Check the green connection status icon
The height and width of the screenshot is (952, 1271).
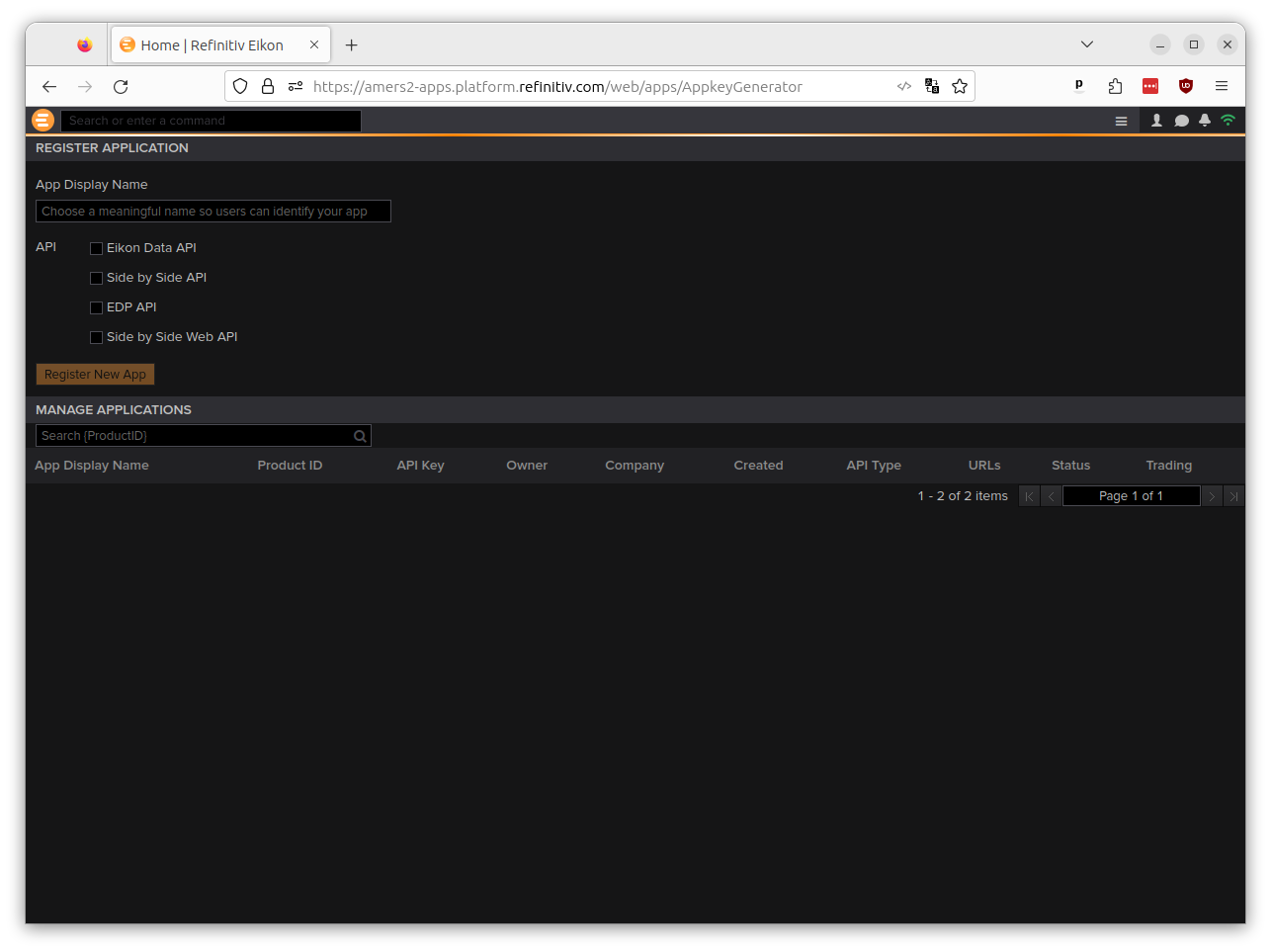coord(1228,121)
